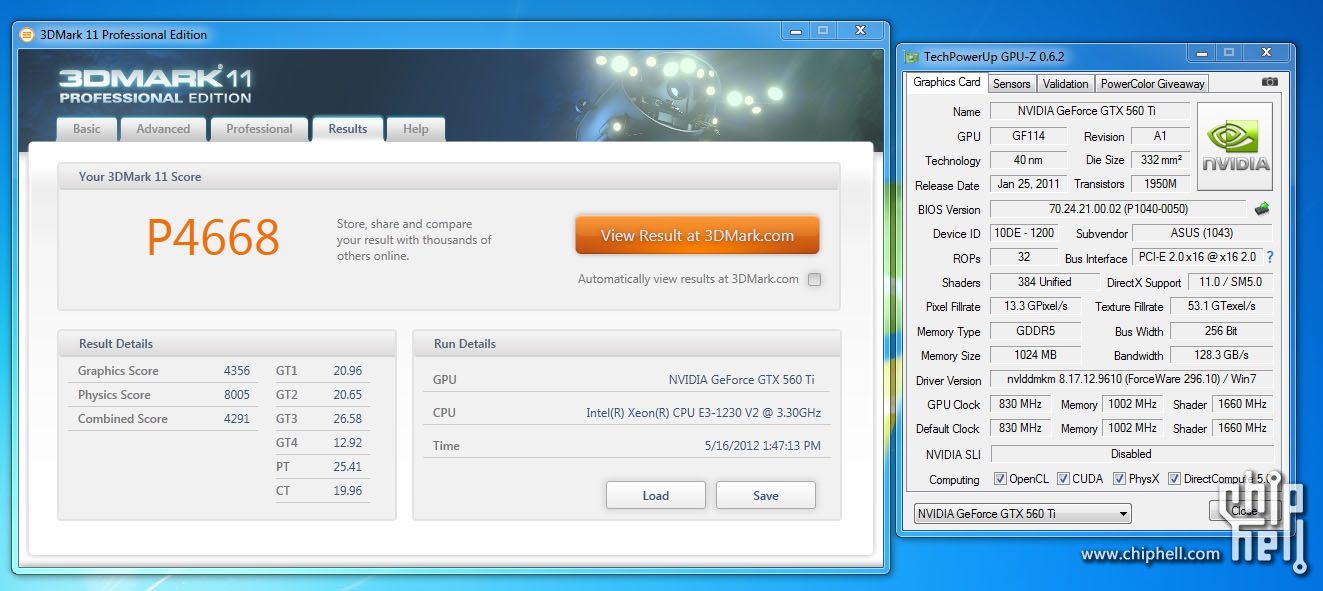
Task: Click the Driver Version field in GPU-Z
Action: [x=1131, y=379]
